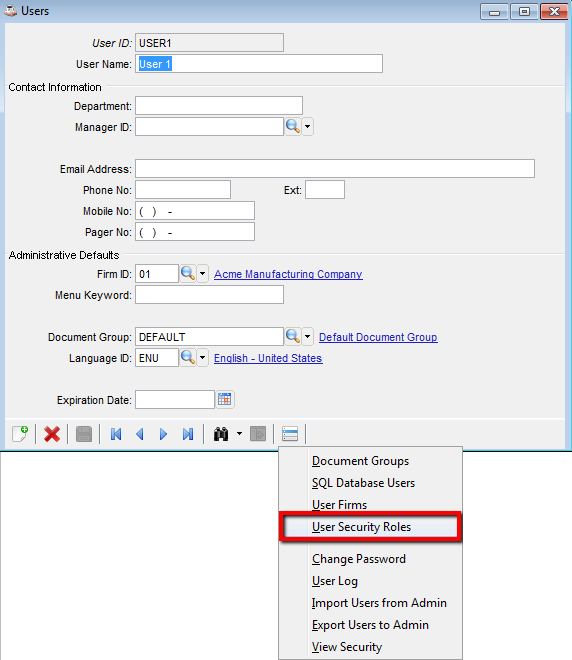
Task: Open the Expiration Date calendar picker
Action: [x=225, y=399]
